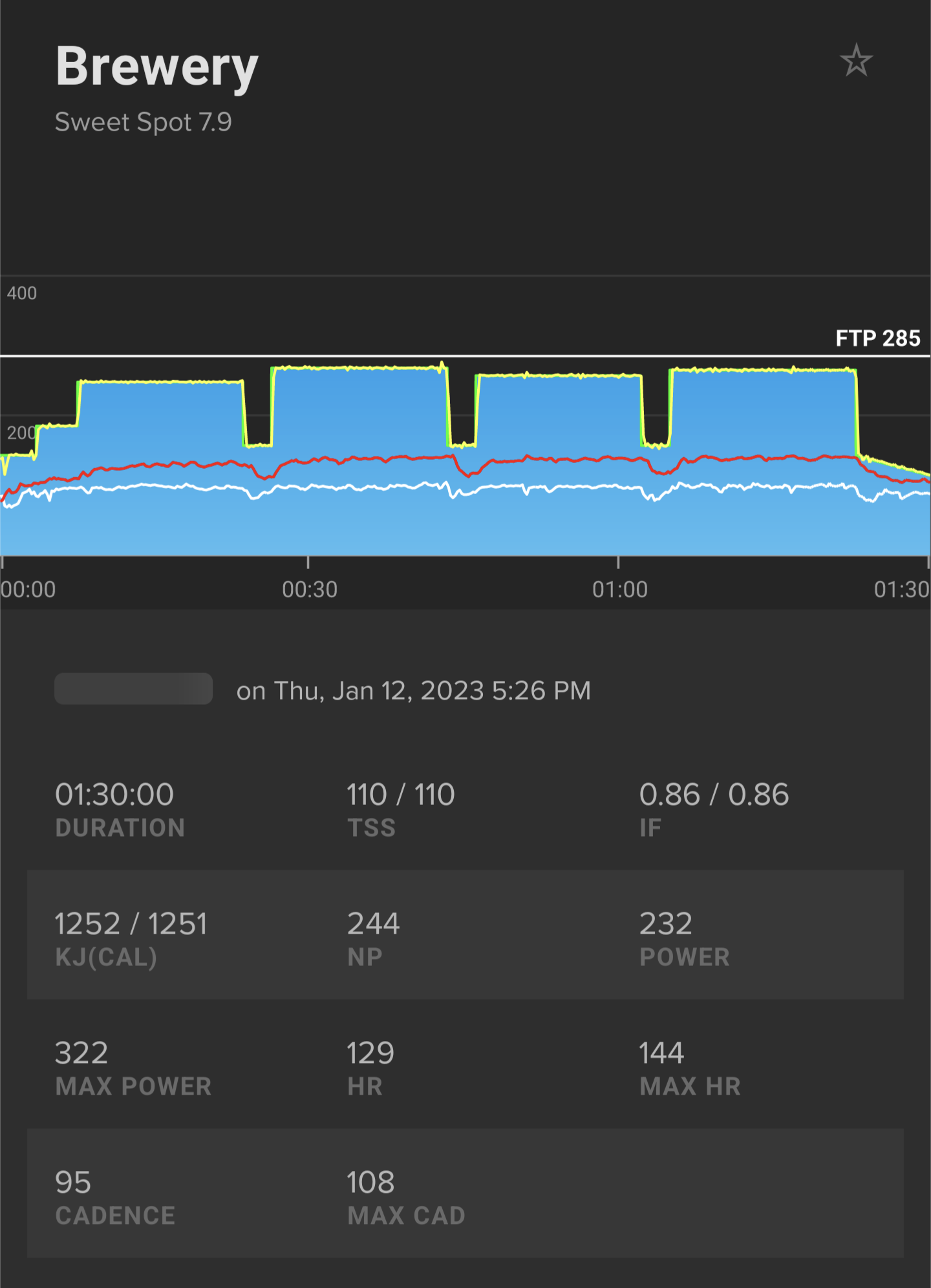Select the 144 max heart rate value
The image size is (931, 1288).
661,1053
